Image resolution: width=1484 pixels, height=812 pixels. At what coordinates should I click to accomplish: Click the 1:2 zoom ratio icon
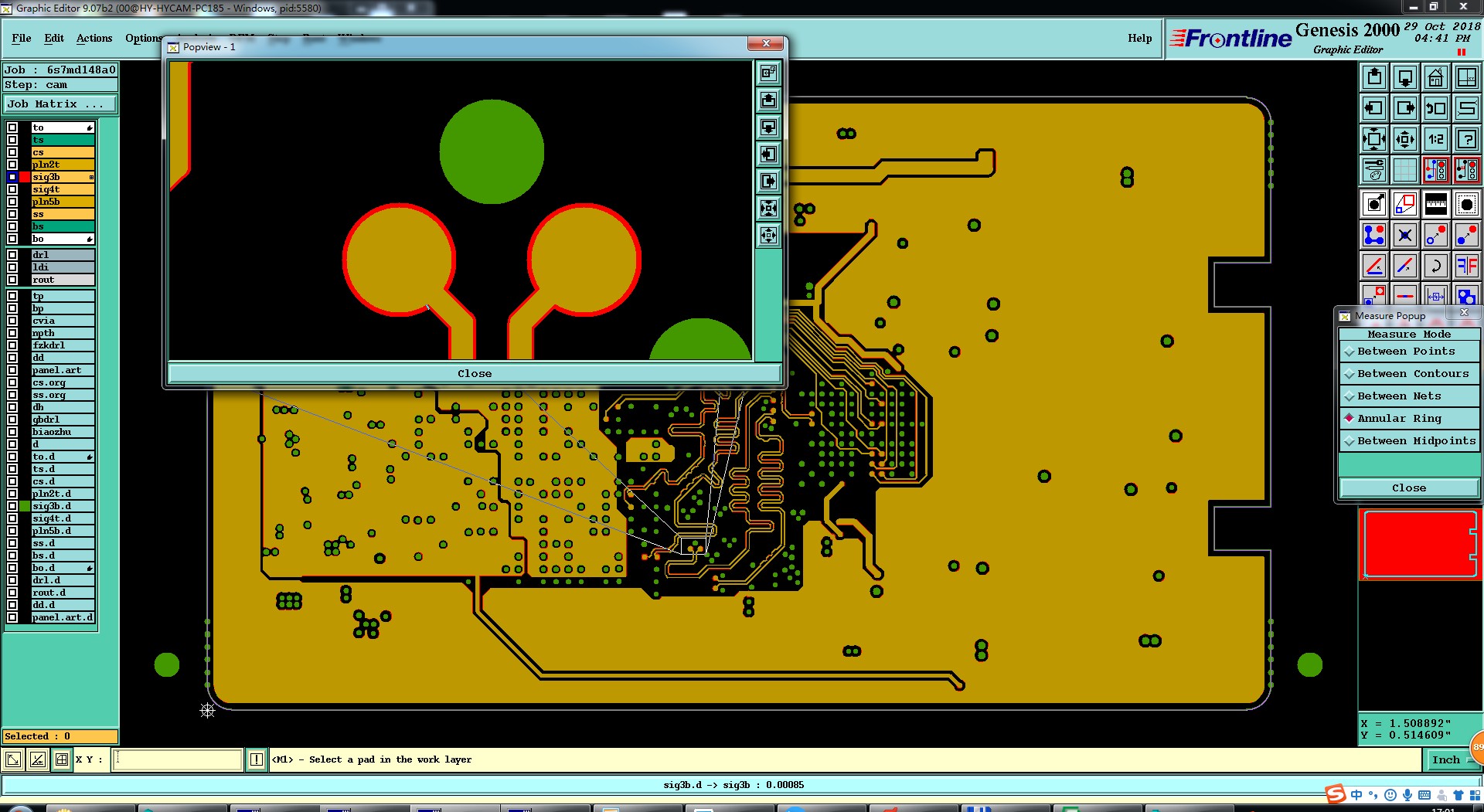coord(1436,139)
